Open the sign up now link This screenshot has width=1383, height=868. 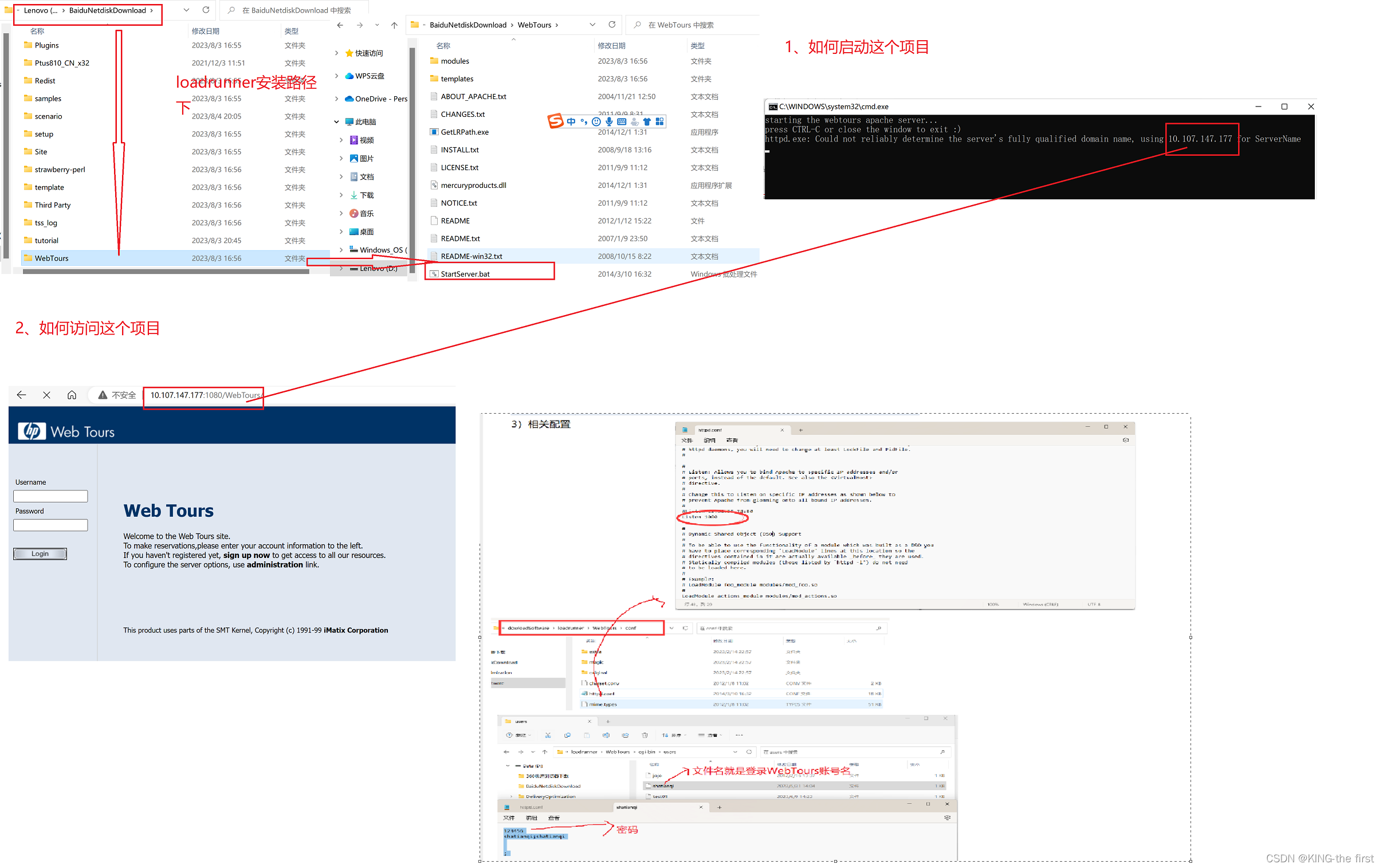point(246,555)
